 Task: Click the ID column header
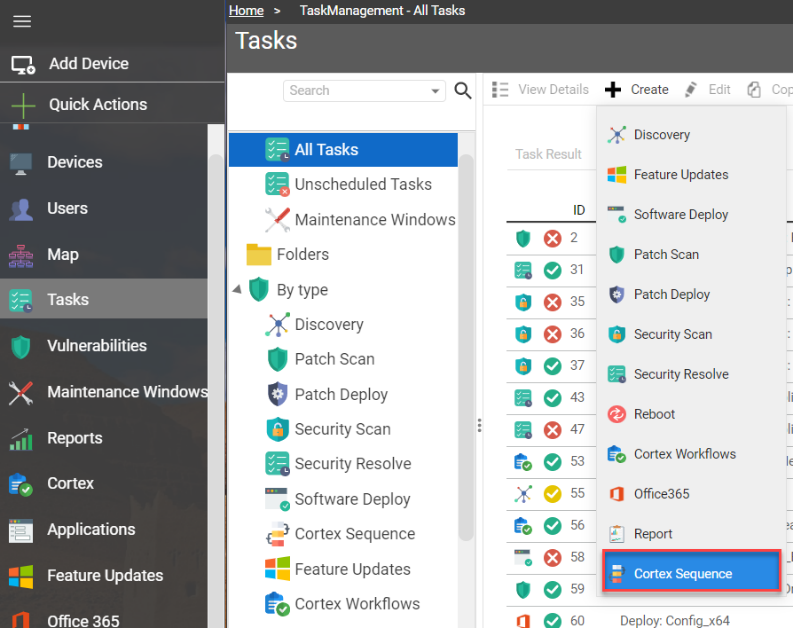(x=579, y=210)
